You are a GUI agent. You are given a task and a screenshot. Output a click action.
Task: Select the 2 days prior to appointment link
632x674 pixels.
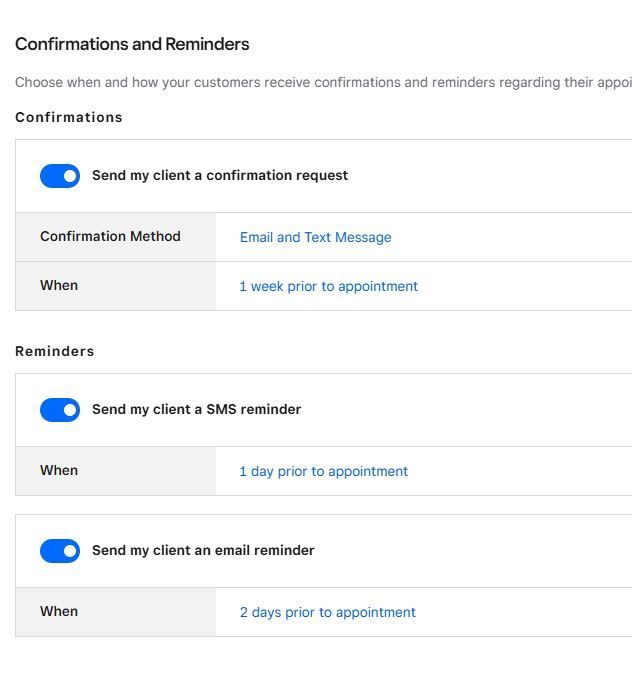coord(327,612)
